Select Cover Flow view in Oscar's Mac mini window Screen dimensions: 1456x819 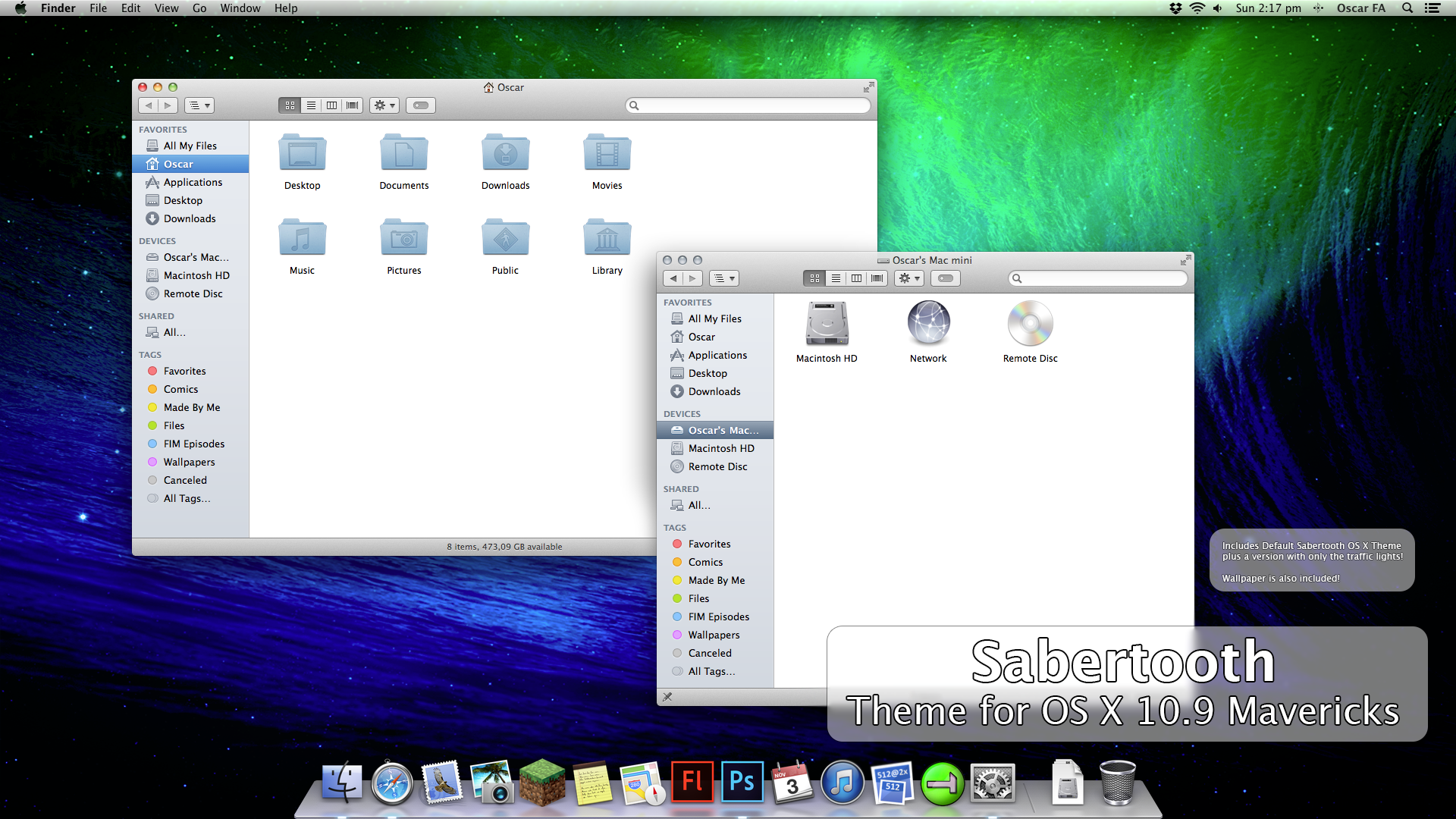click(877, 278)
